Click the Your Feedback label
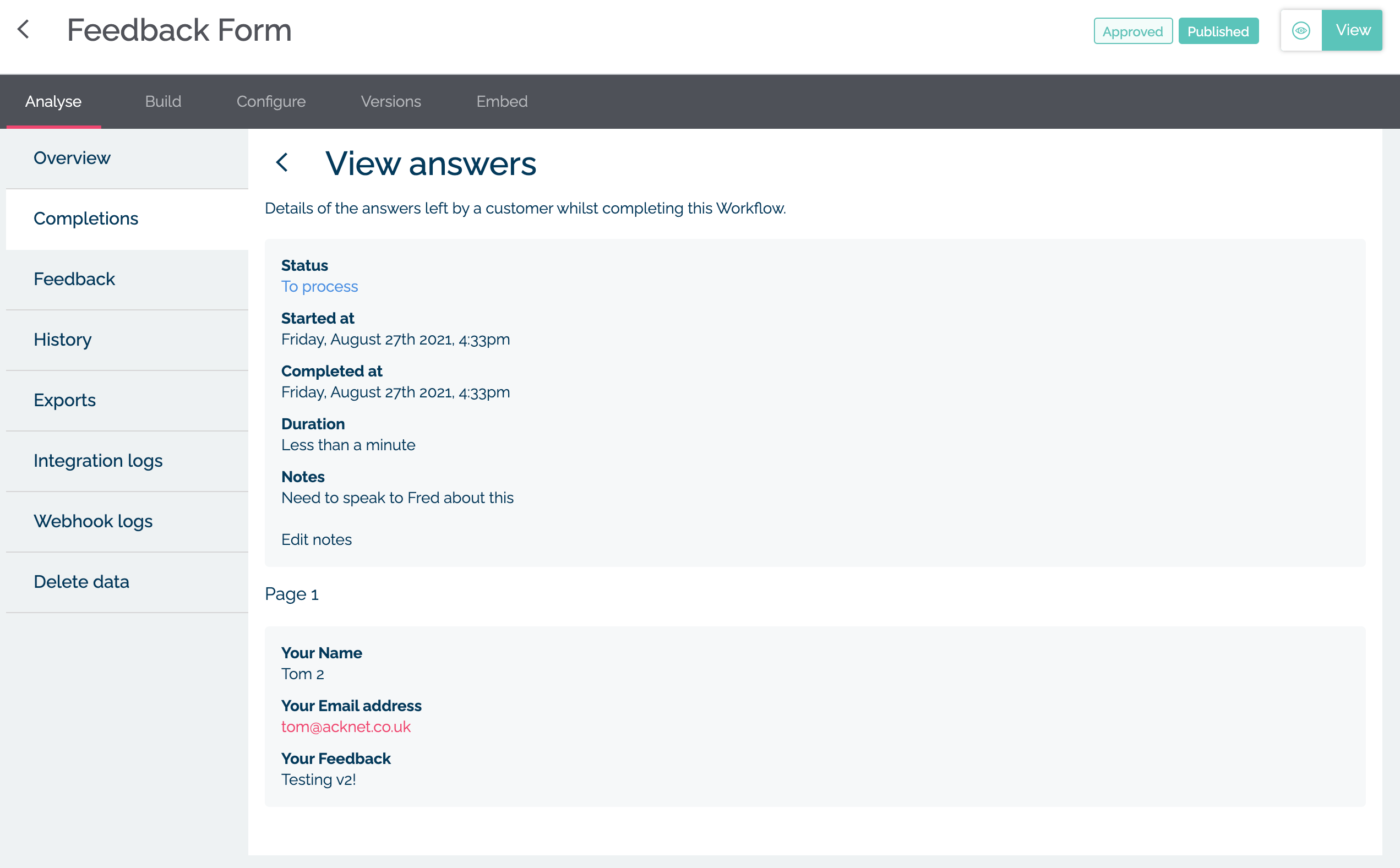The width and height of the screenshot is (1400, 868). [336, 759]
